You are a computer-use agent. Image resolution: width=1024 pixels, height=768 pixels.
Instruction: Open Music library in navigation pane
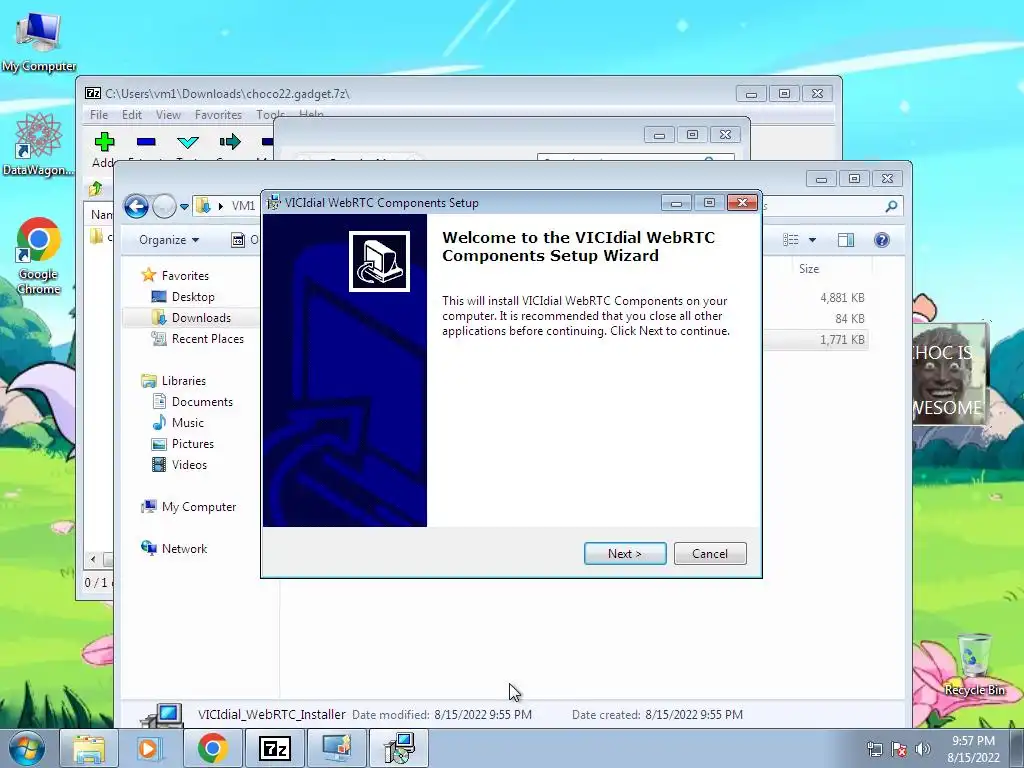(x=187, y=423)
